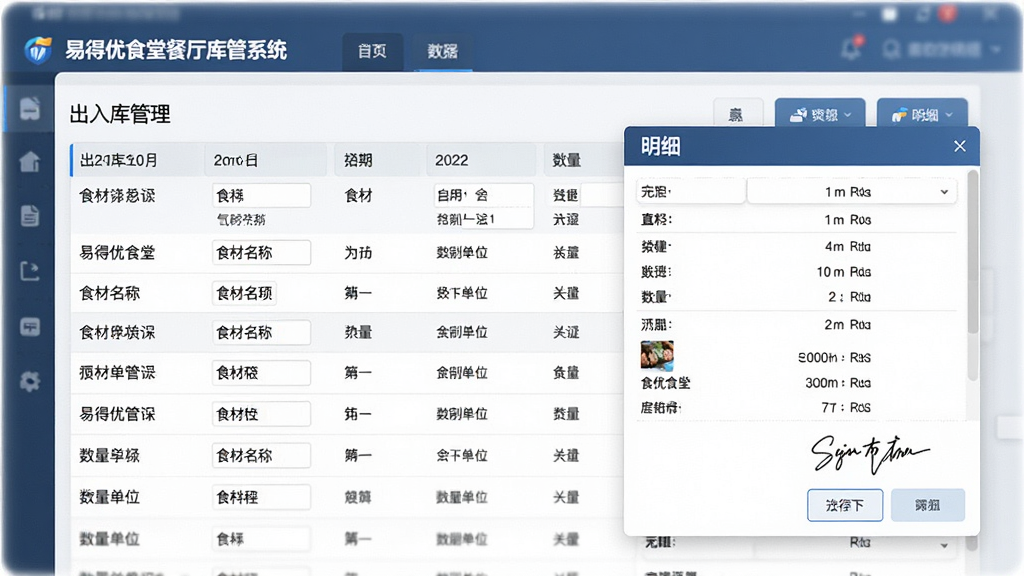Click the 2022 header cell
This screenshot has width=1024, height=576.
click(481, 160)
